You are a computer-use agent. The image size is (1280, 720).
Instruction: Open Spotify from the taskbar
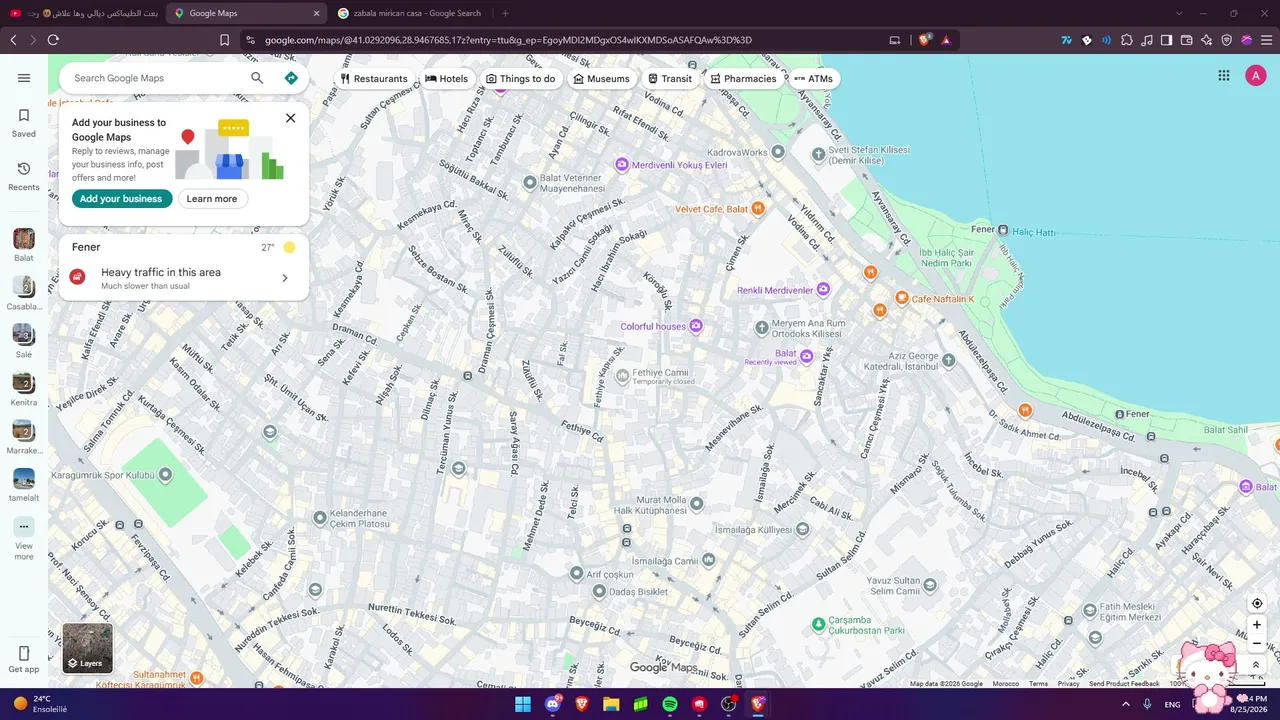click(670, 704)
